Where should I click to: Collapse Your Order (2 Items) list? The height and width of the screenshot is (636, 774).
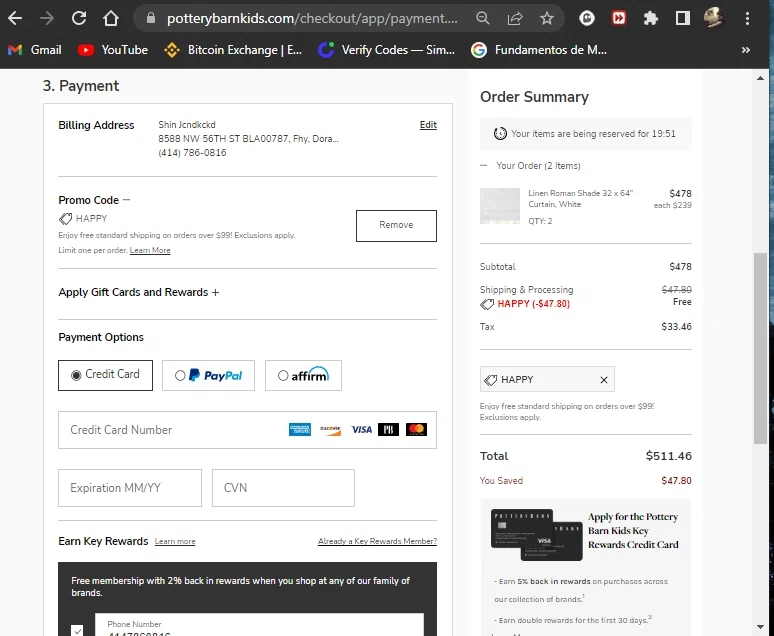[483, 165]
